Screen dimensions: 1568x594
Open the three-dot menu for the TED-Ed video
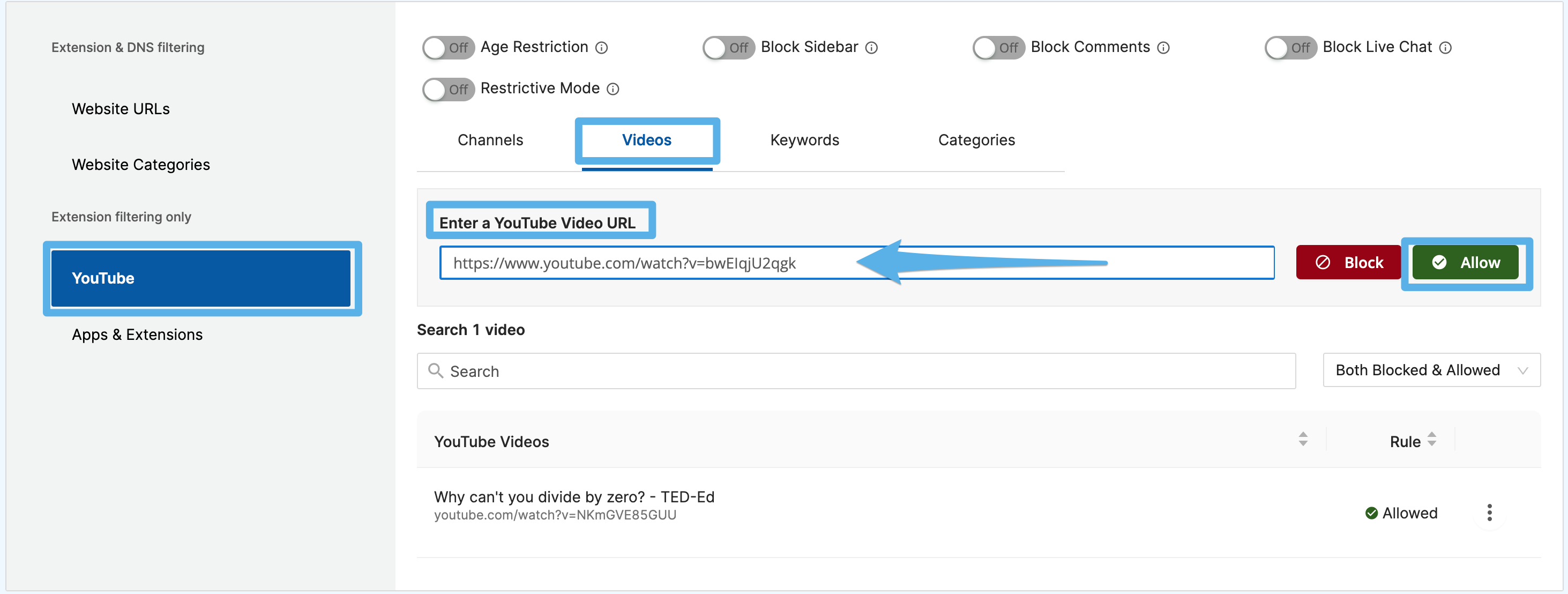click(1489, 513)
